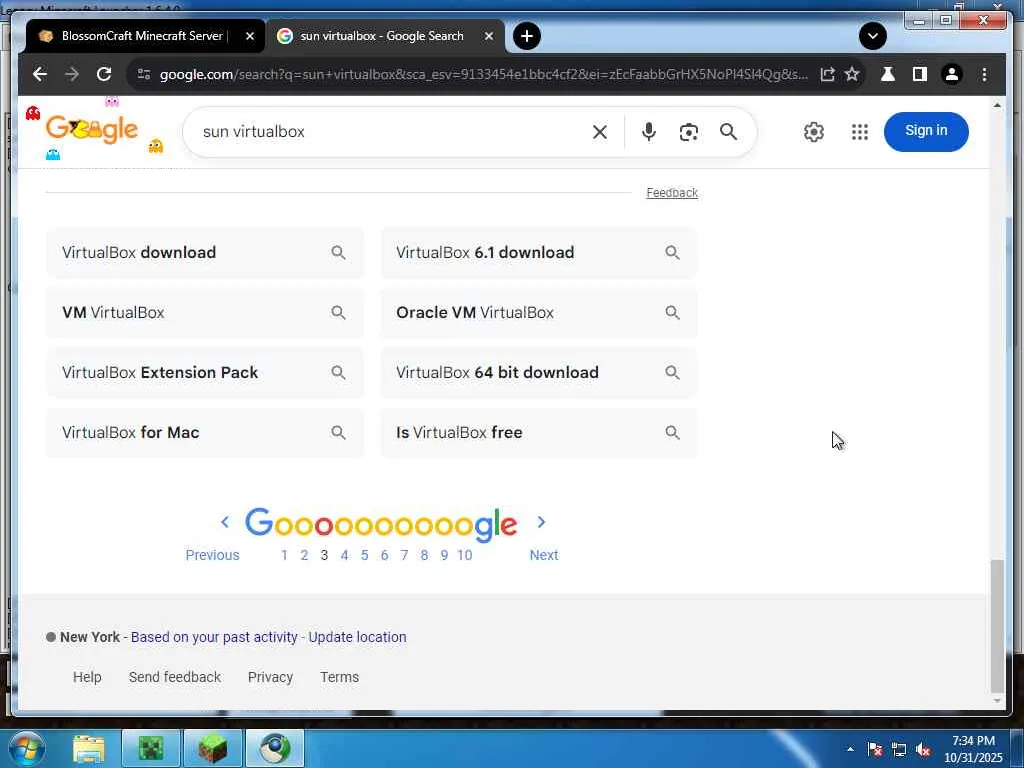Click the right chevron beside Gooooogle logo
Viewport: 1024px width, 768px height.
click(x=541, y=522)
